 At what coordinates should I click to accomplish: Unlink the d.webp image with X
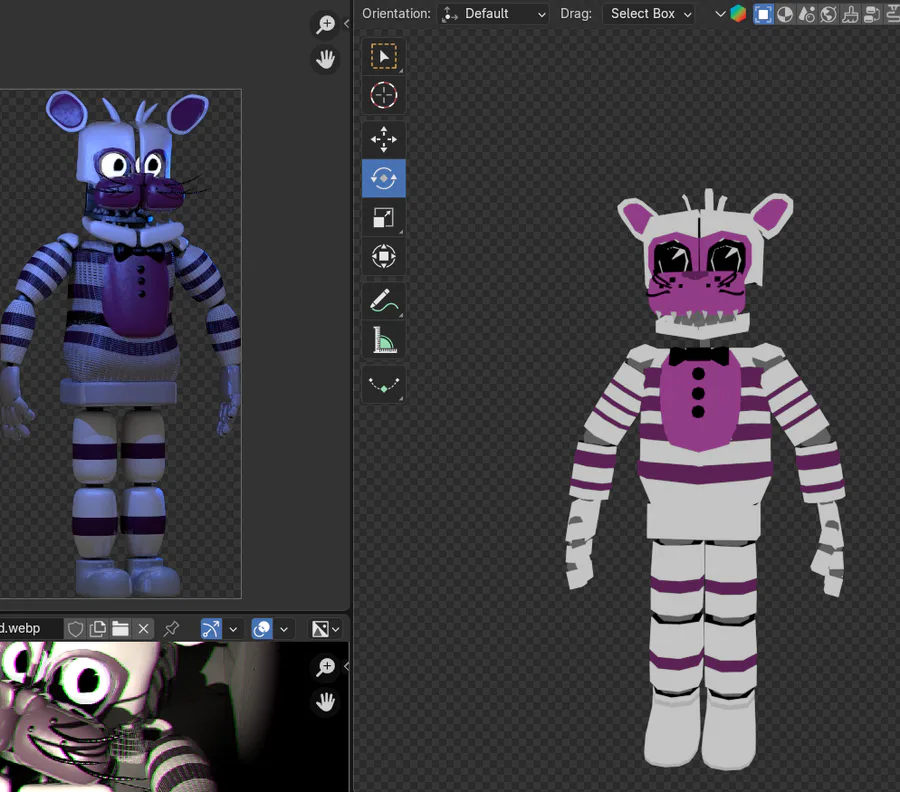click(143, 629)
